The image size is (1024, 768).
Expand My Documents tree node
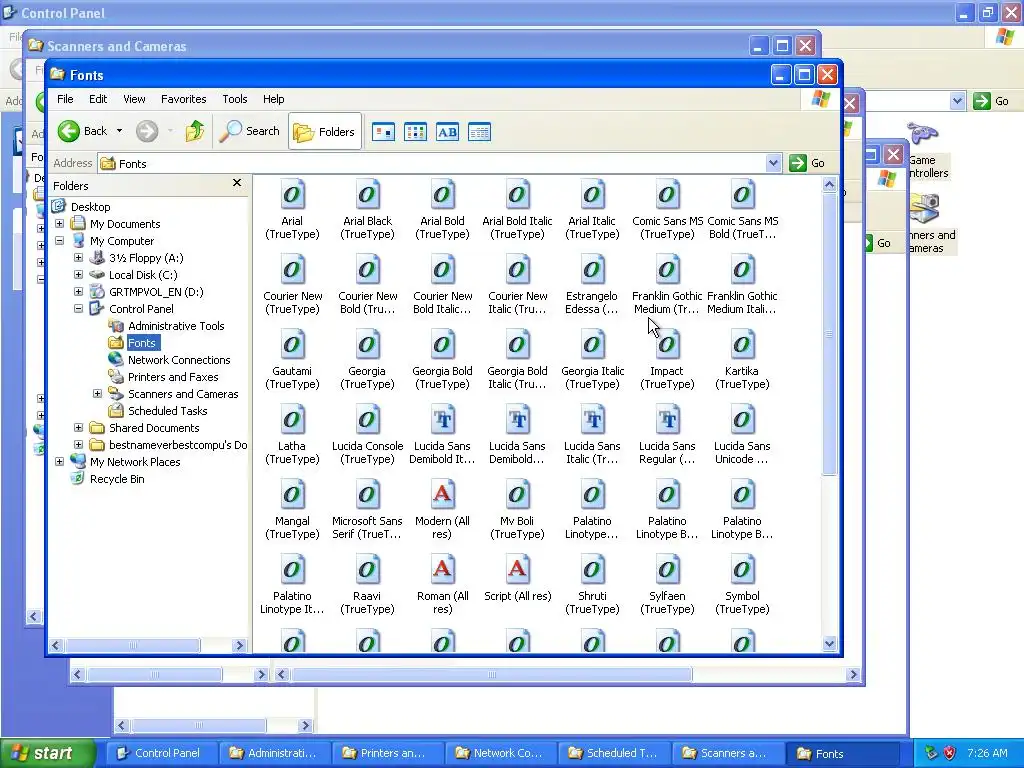[x=59, y=224]
